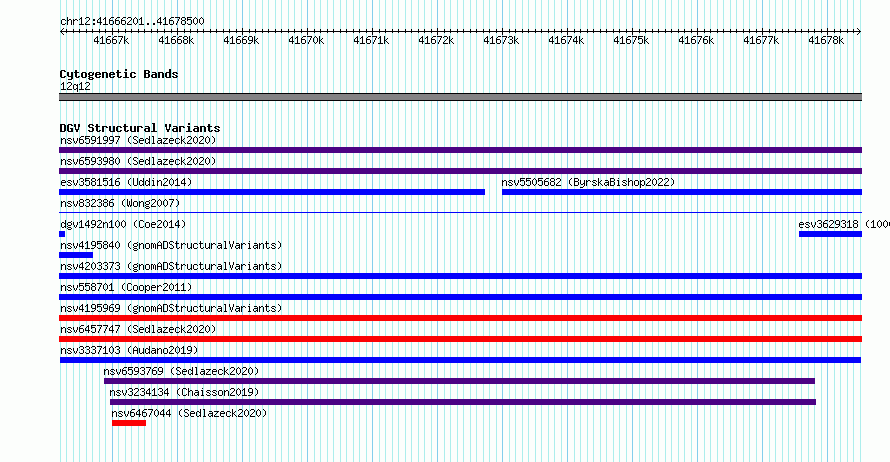Click the 41672k ruler position

(436, 40)
